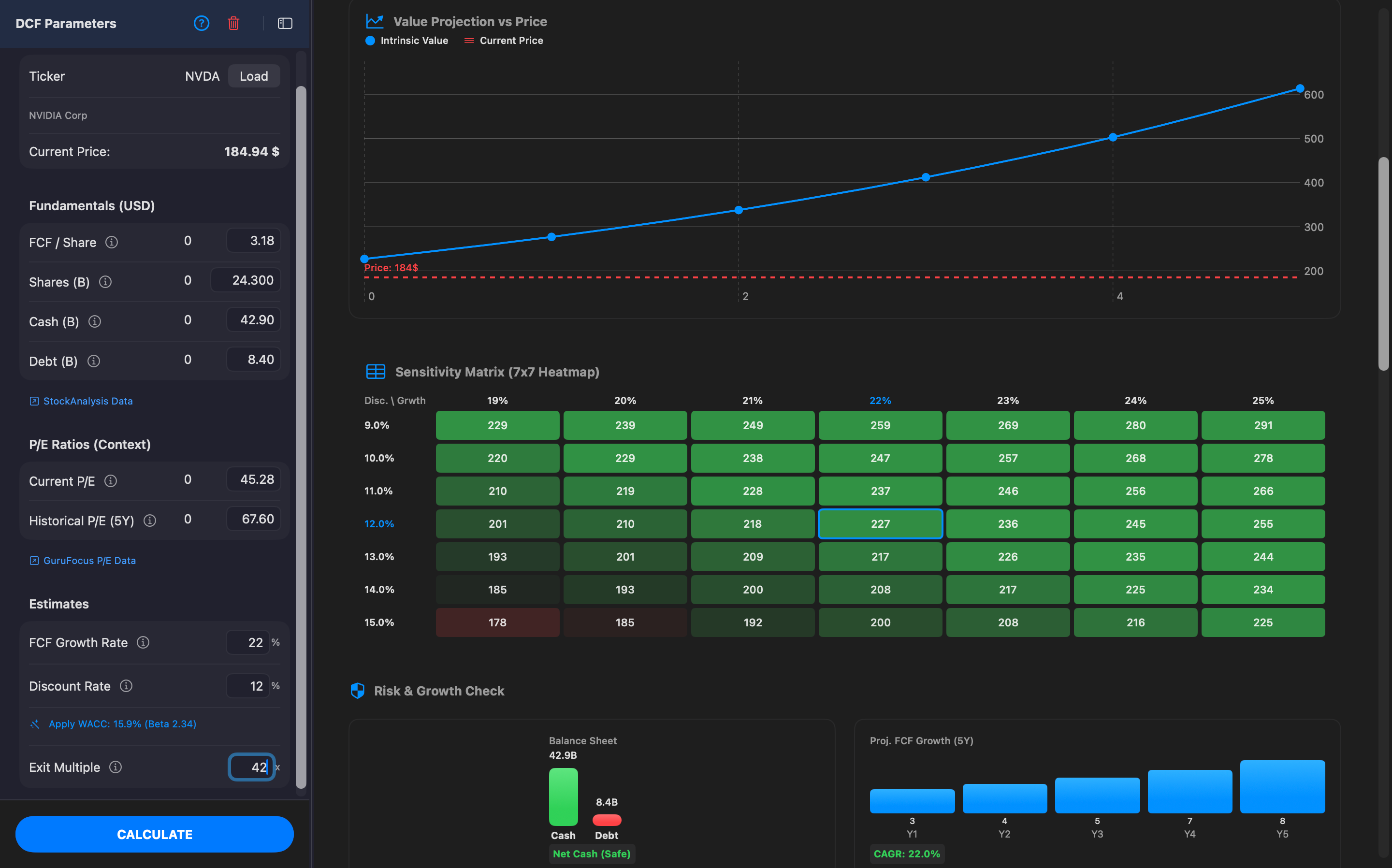
Task: Toggle the sidebar panel icon
Action: coord(285,23)
